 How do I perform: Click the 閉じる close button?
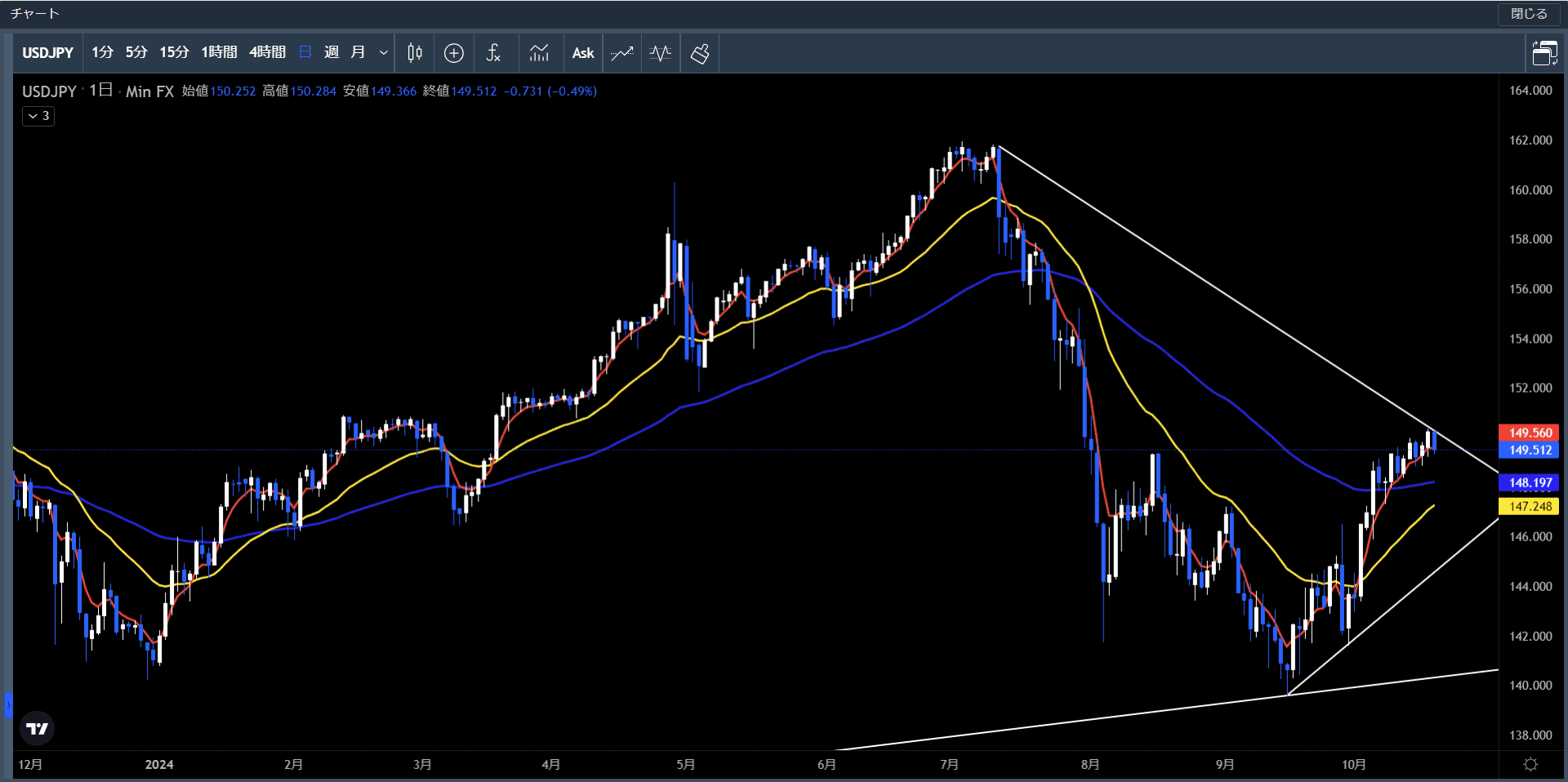(x=1529, y=14)
